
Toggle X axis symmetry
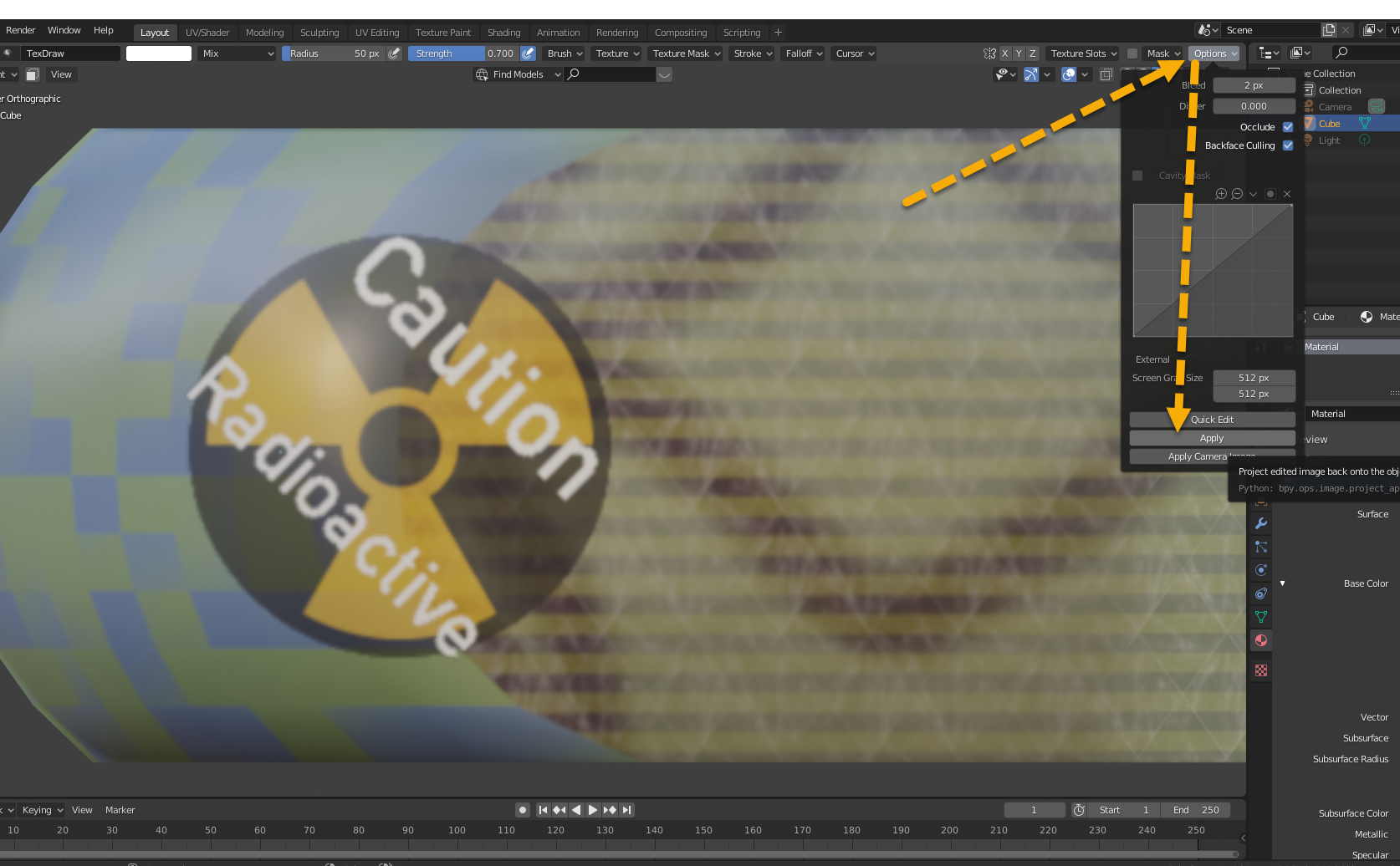(1005, 53)
